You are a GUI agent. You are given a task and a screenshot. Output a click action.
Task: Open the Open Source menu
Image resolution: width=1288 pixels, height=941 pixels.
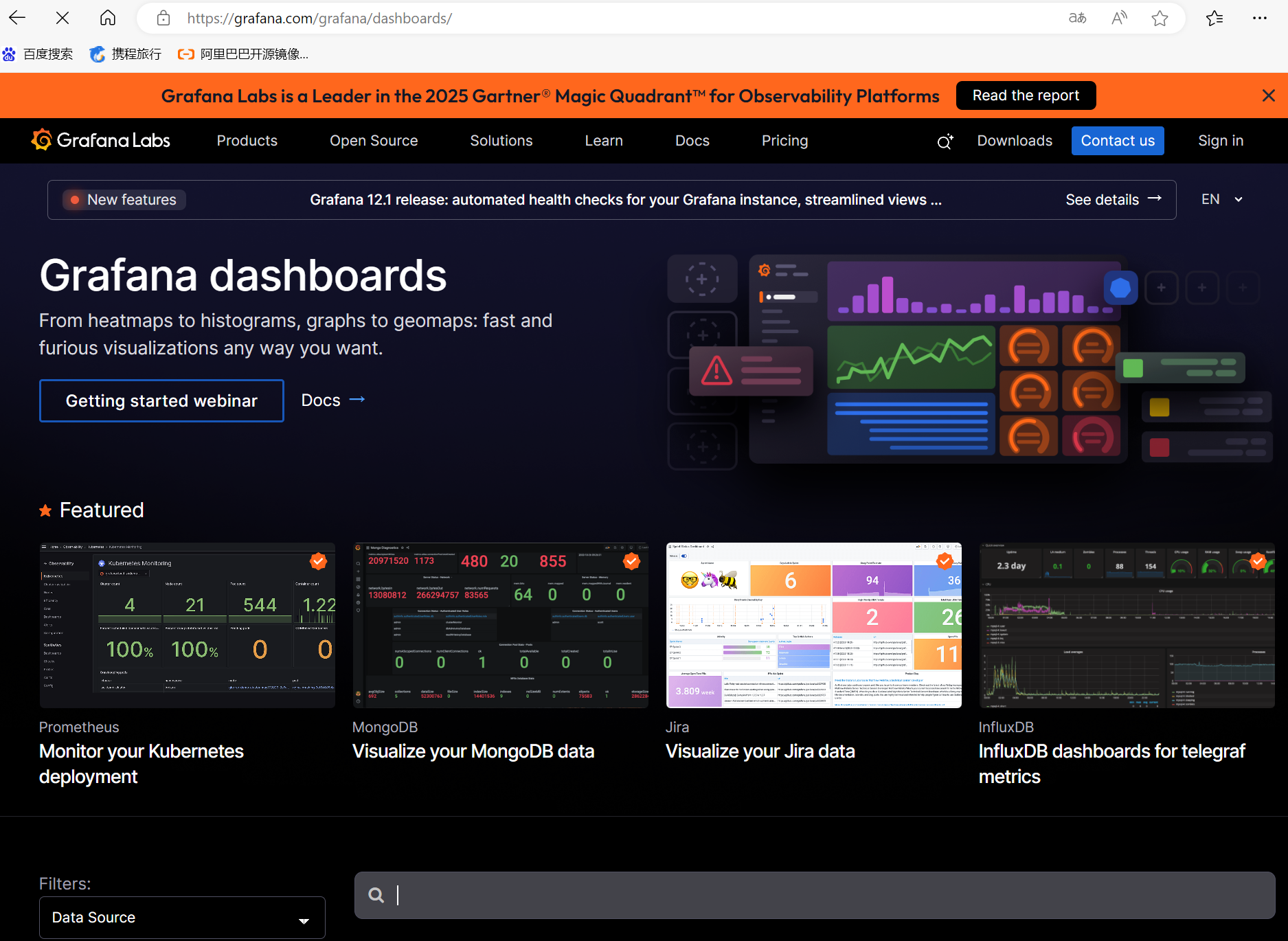374,141
